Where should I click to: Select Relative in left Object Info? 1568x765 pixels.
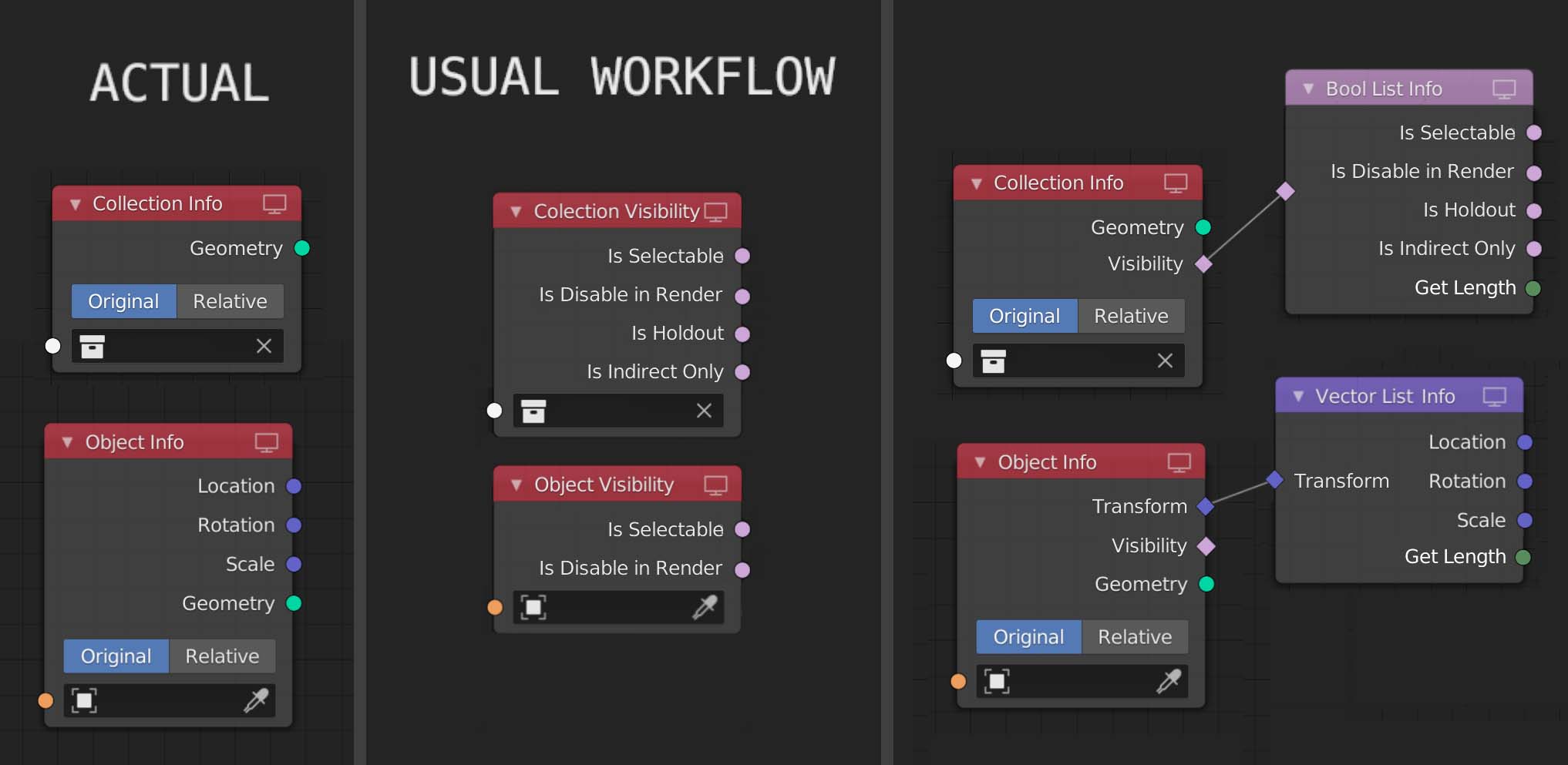222,656
